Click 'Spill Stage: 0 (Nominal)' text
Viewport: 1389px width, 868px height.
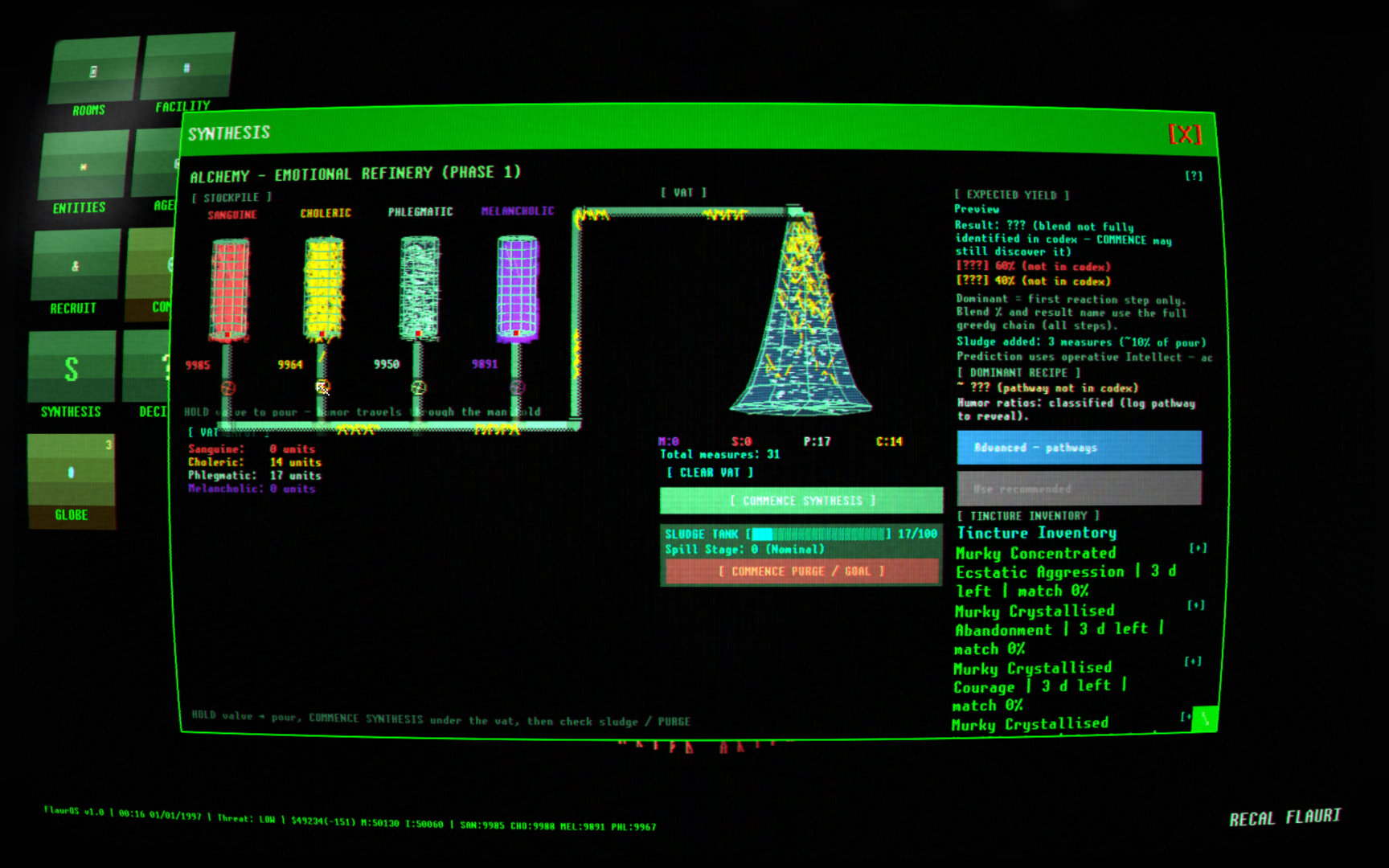745,550
